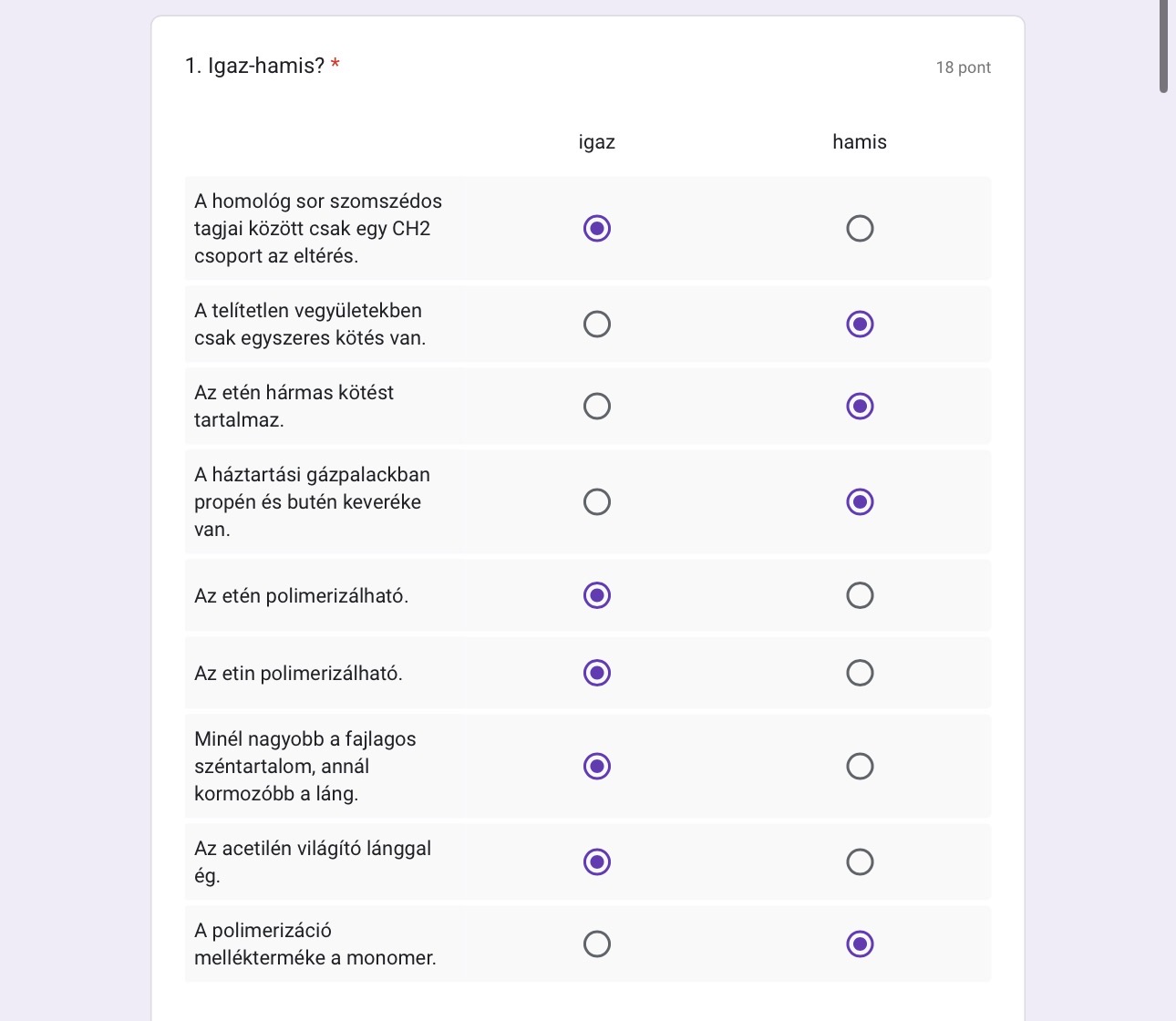
Task: Select igaz for fajlagos széntartalom statement
Action: point(597,766)
